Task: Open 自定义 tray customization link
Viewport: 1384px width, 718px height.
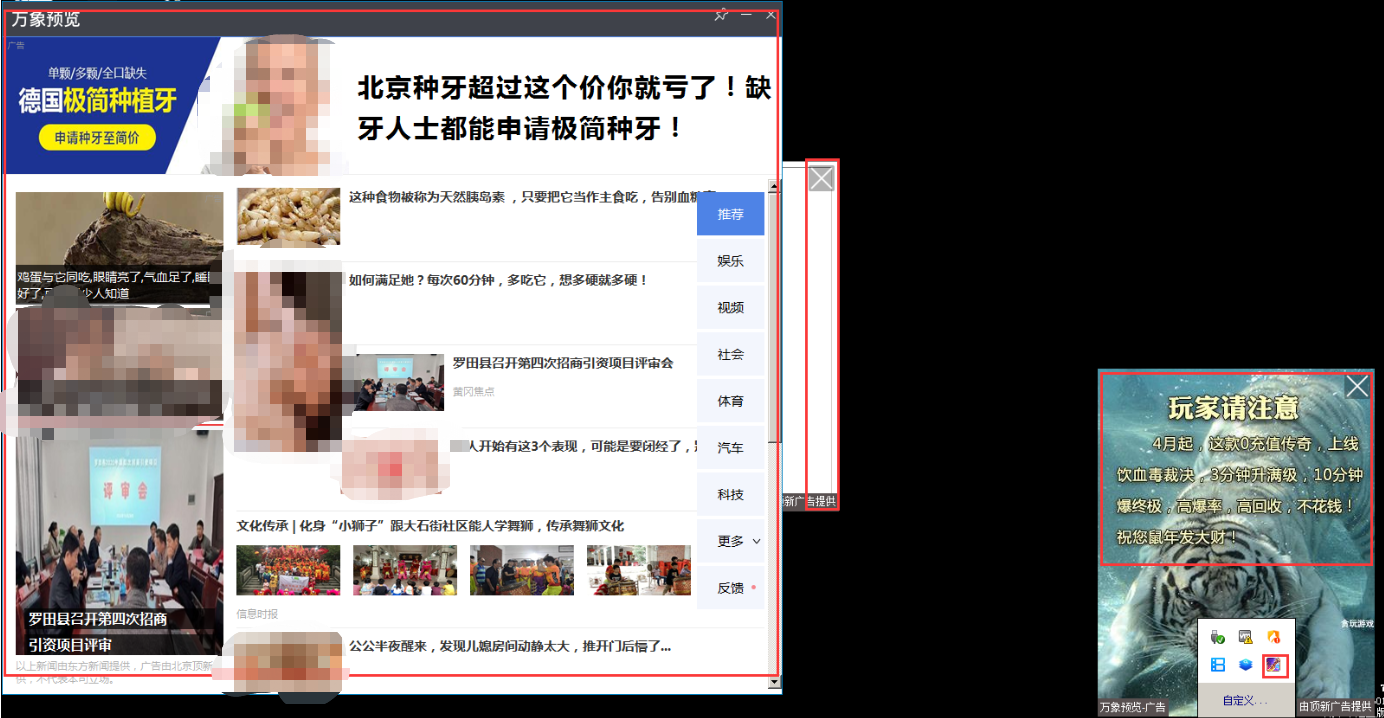Action: pos(1244,701)
